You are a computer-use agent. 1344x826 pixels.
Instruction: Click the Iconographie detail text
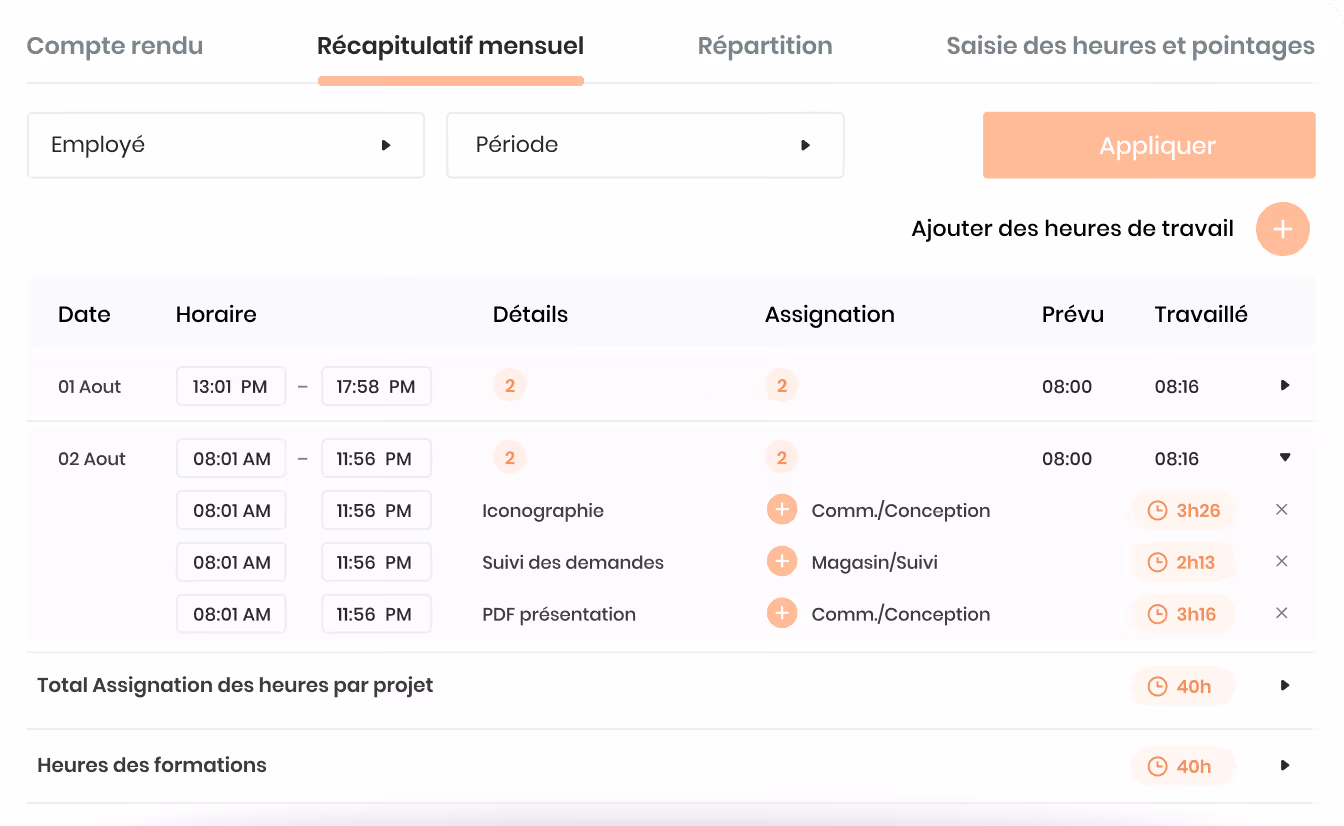point(543,511)
